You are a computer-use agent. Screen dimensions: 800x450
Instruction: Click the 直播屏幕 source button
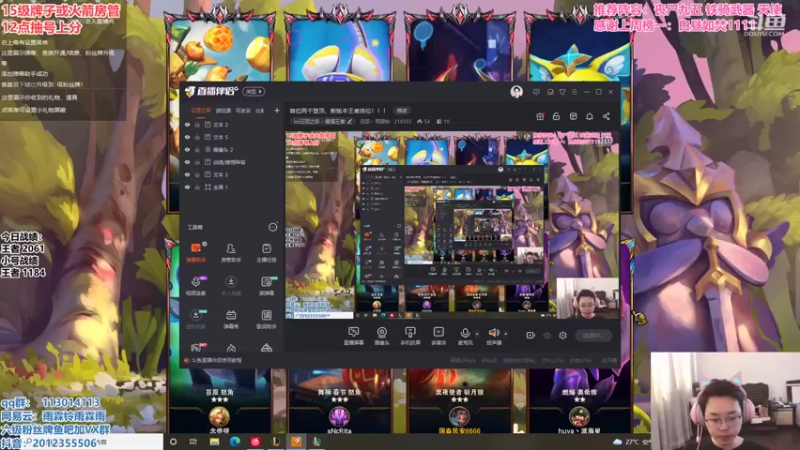(354, 336)
